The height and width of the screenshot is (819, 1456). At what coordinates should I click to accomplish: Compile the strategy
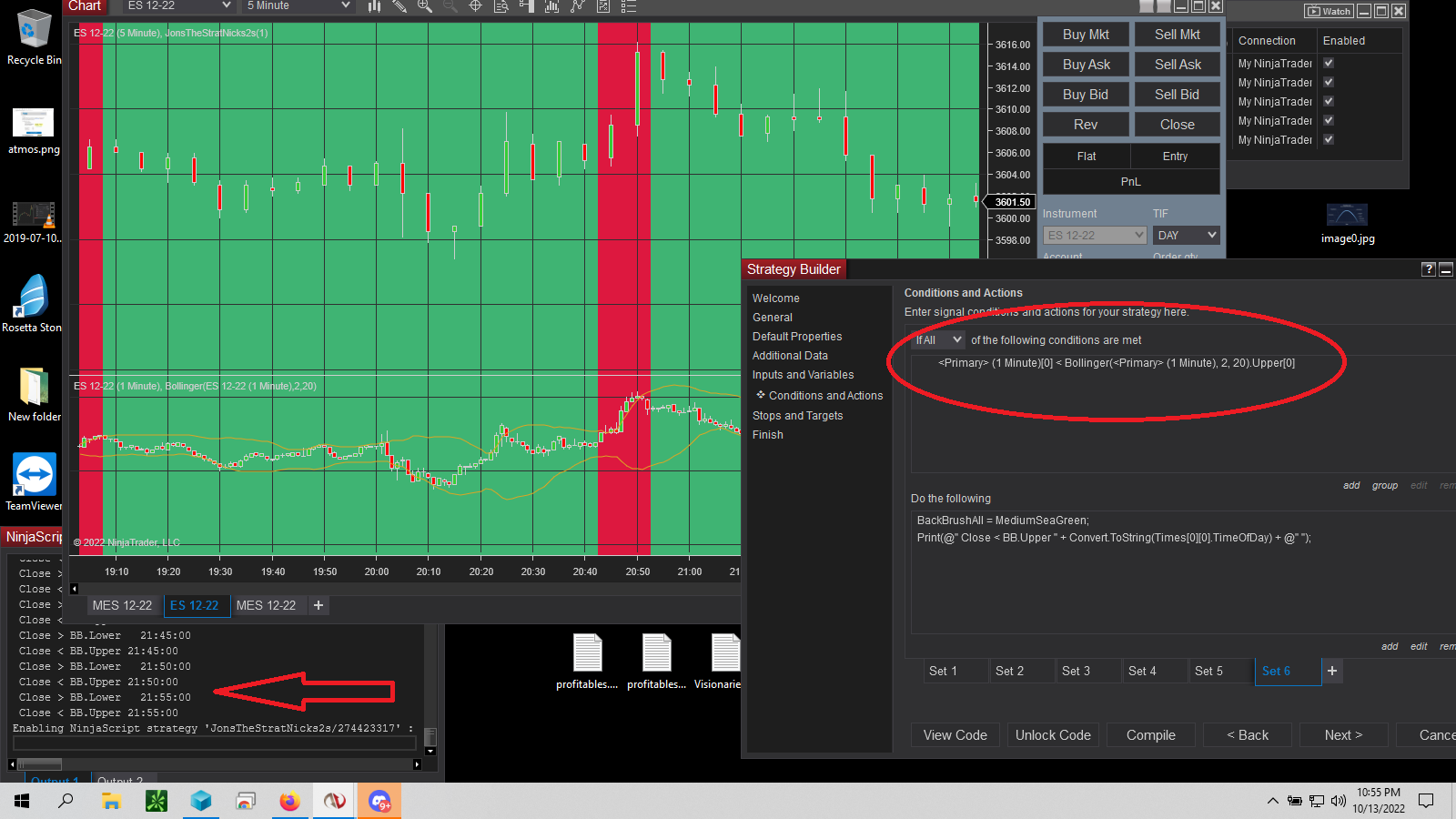coord(1151,735)
